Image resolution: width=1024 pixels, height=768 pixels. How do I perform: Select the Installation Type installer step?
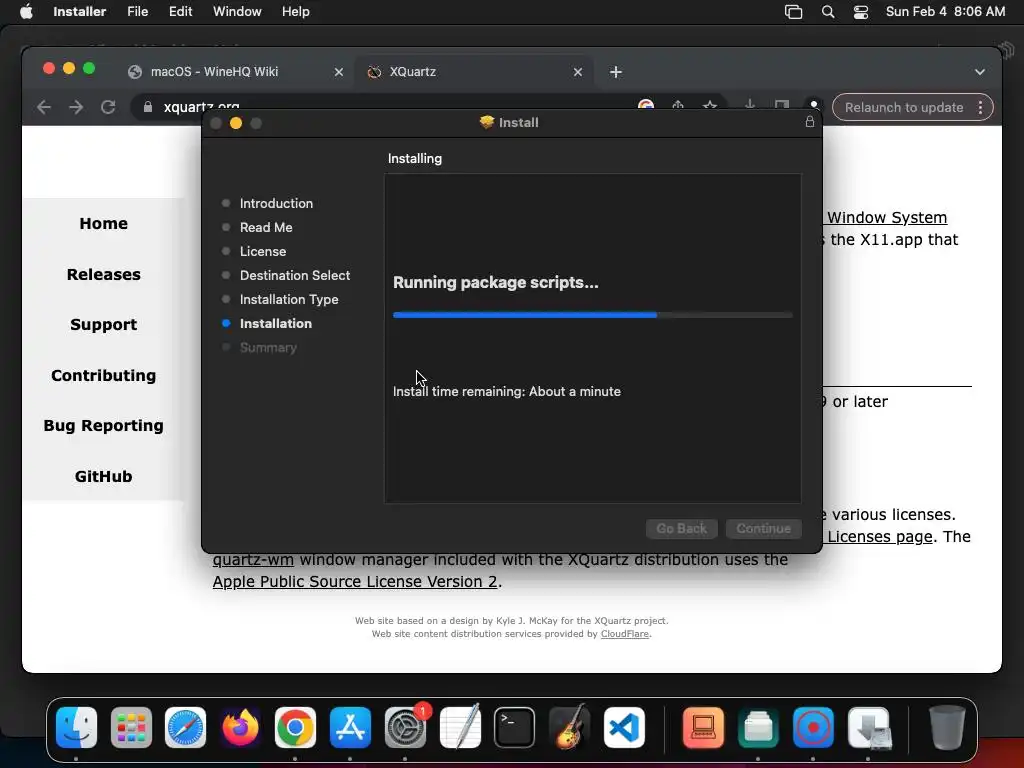point(289,299)
